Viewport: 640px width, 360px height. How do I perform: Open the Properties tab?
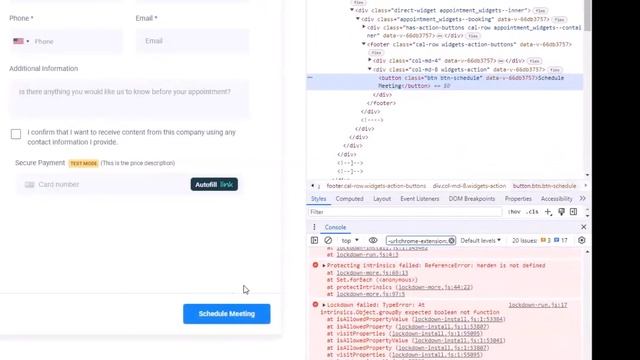pyautogui.click(x=518, y=199)
